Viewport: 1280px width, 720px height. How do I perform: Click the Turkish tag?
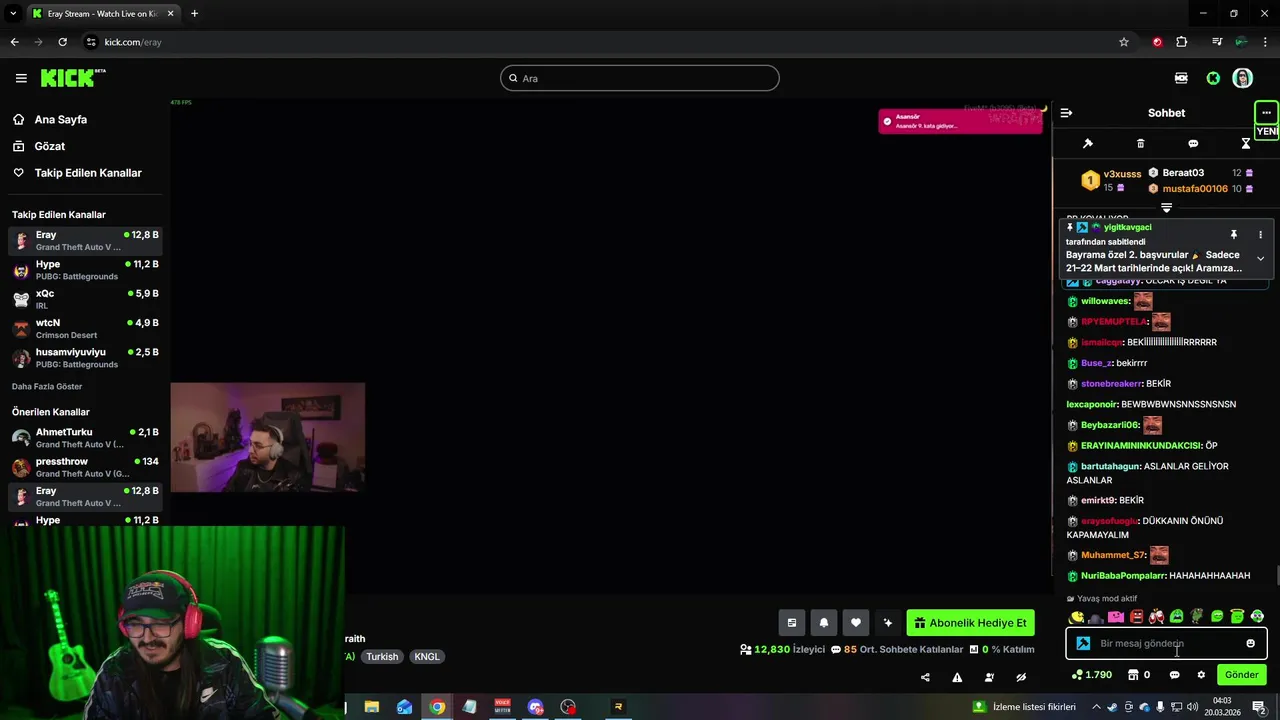point(382,657)
